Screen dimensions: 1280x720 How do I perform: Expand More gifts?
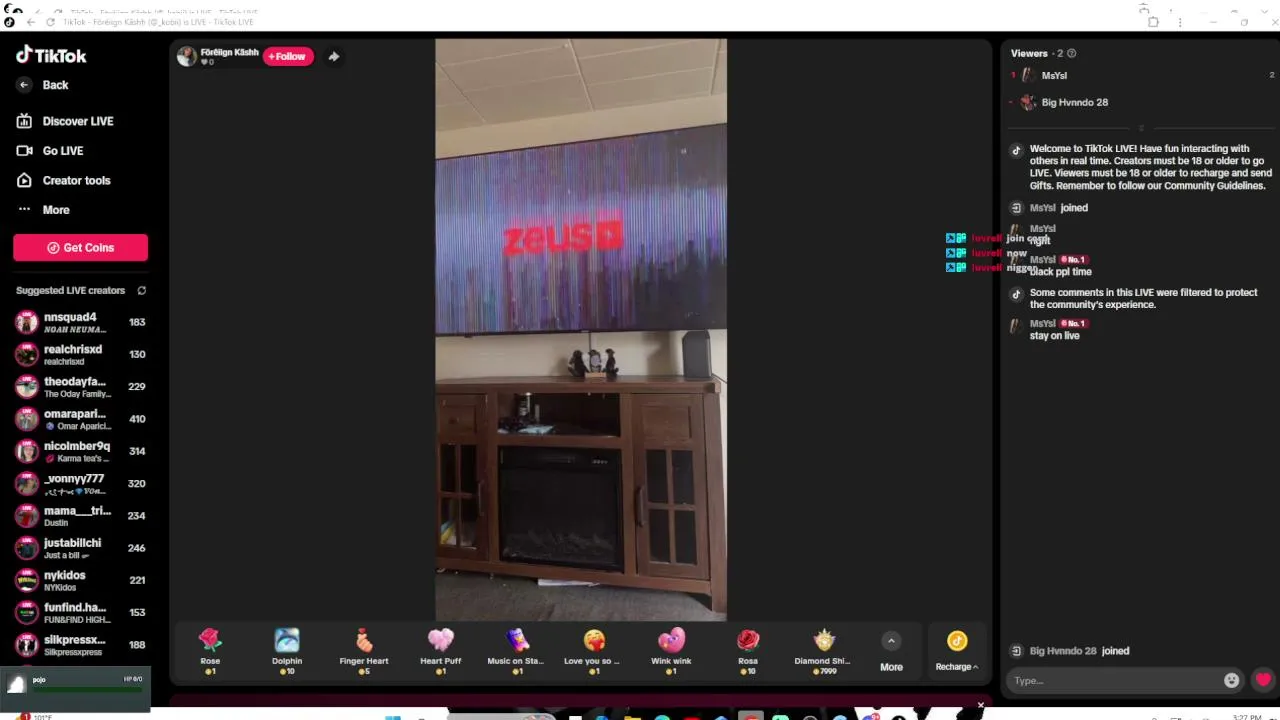(891, 651)
